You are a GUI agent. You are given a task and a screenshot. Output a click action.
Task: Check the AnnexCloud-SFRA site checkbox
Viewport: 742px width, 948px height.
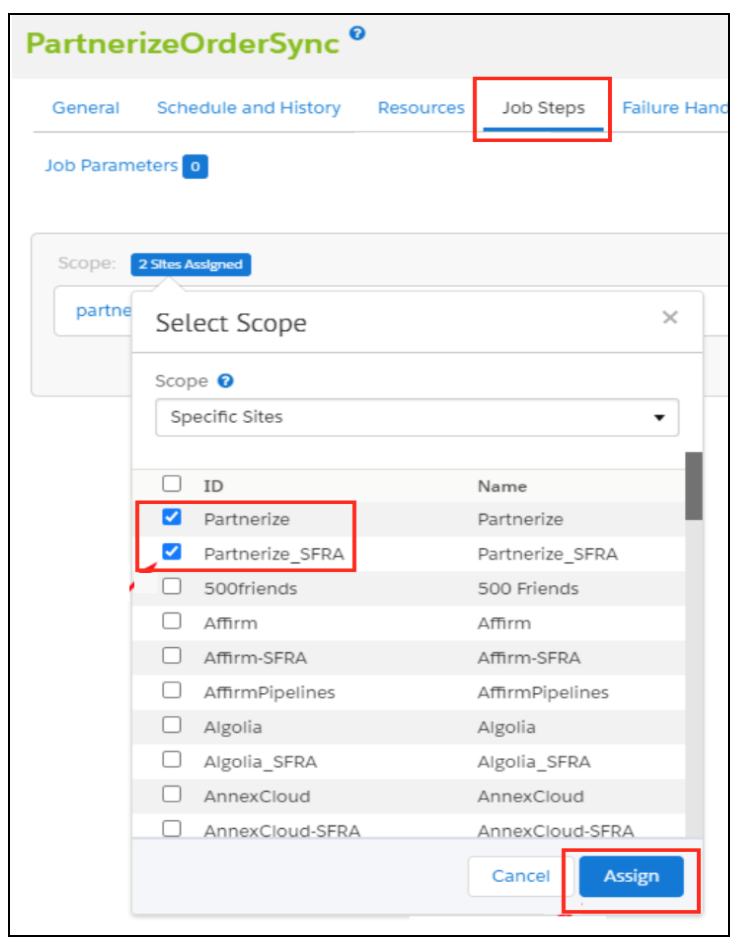[172, 828]
